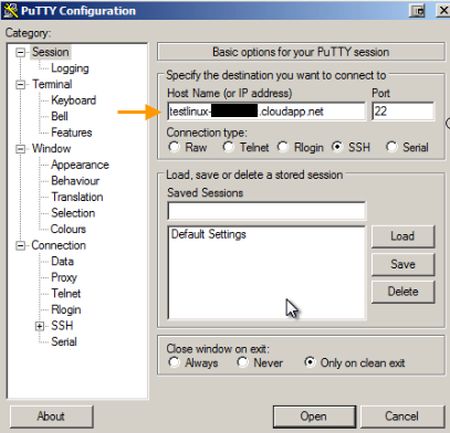Image resolution: width=450 pixels, height=433 pixels.
Task: Open the Window category
Action: pos(51,148)
